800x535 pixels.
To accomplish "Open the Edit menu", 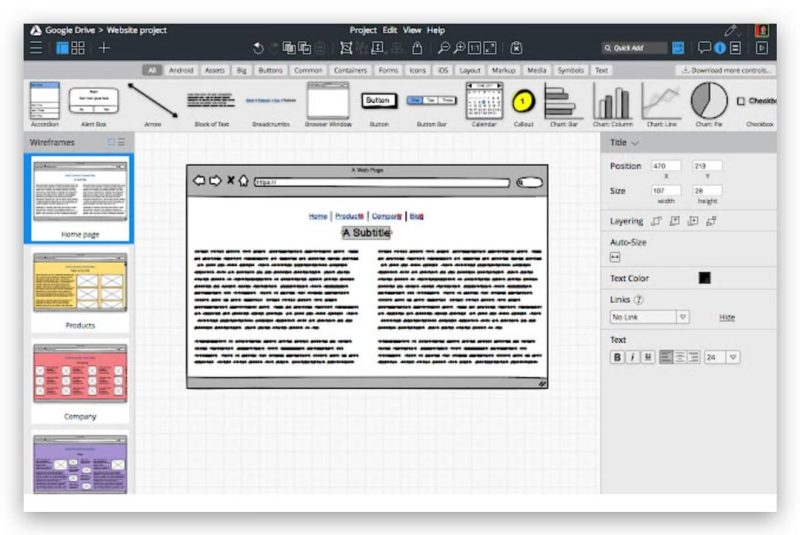I will point(390,30).
